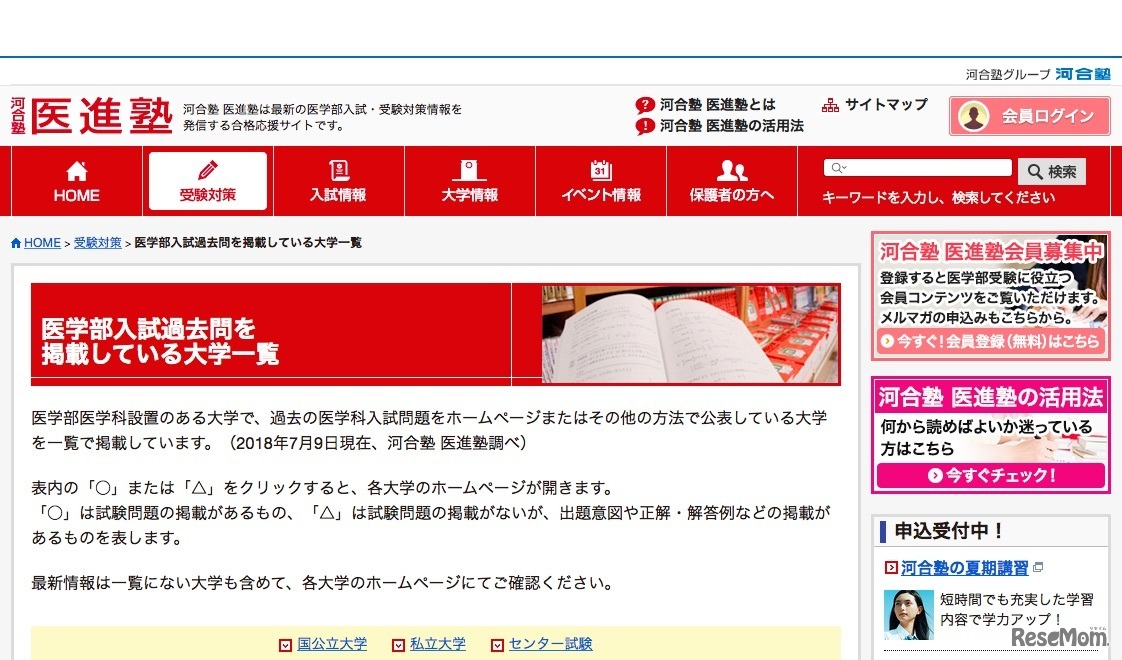
Task: Open 河合塾 医進塾の活用法 header link
Action: point(731,125)
